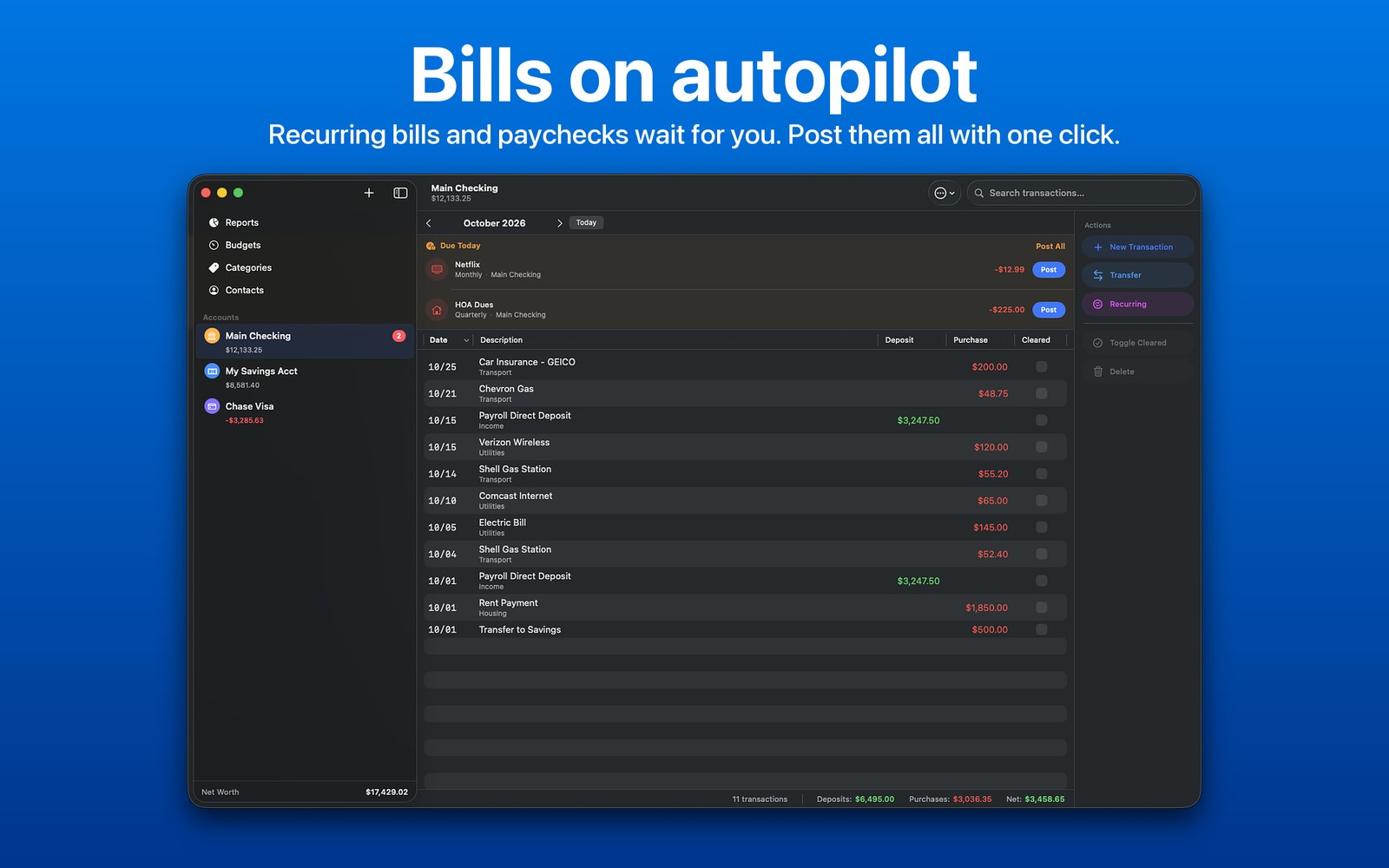The image size is (1389, 868).
Task: Mark Chevron Gas as cleared
Action: (x=1042, y=394)
